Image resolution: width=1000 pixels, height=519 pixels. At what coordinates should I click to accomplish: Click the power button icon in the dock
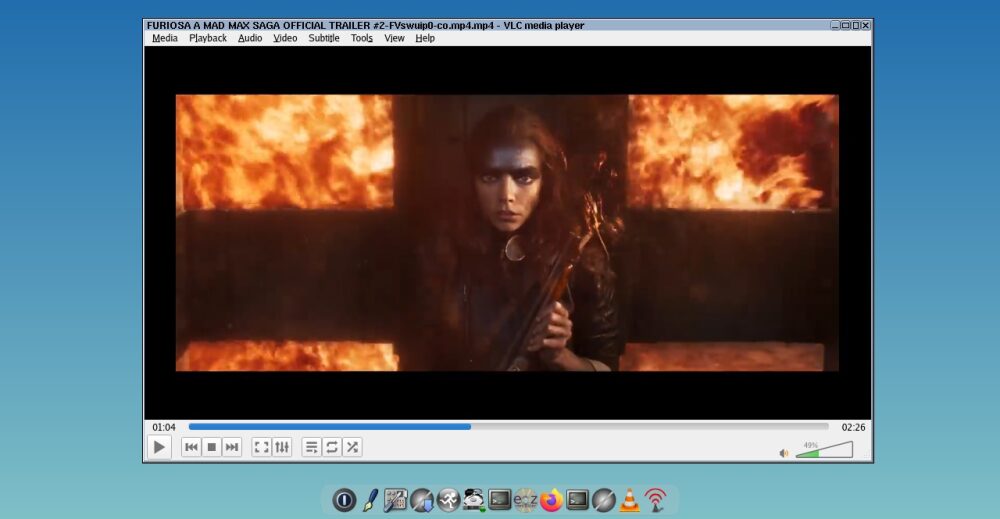(x=344, y=500)
